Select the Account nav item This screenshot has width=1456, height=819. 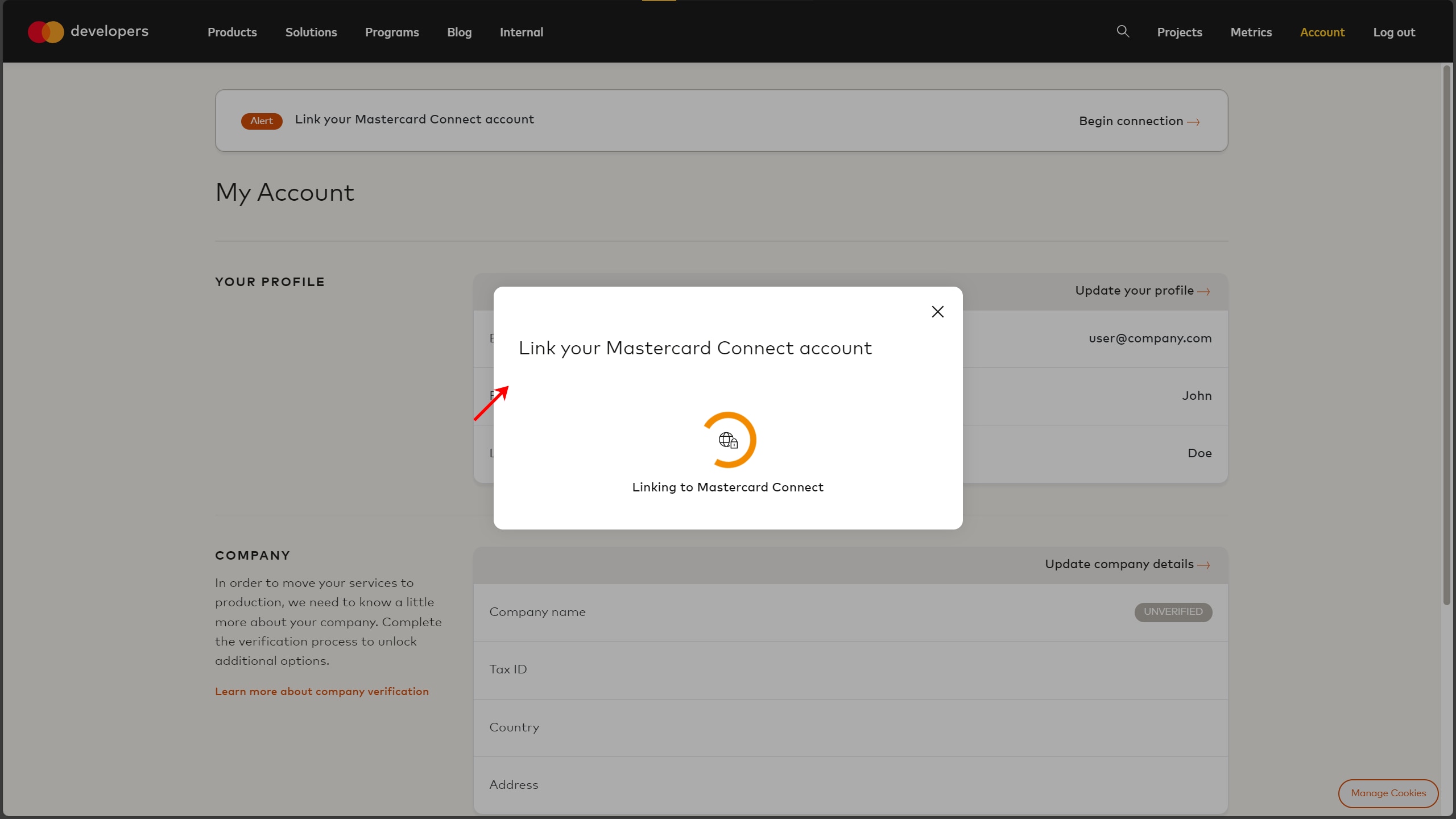1322,32
